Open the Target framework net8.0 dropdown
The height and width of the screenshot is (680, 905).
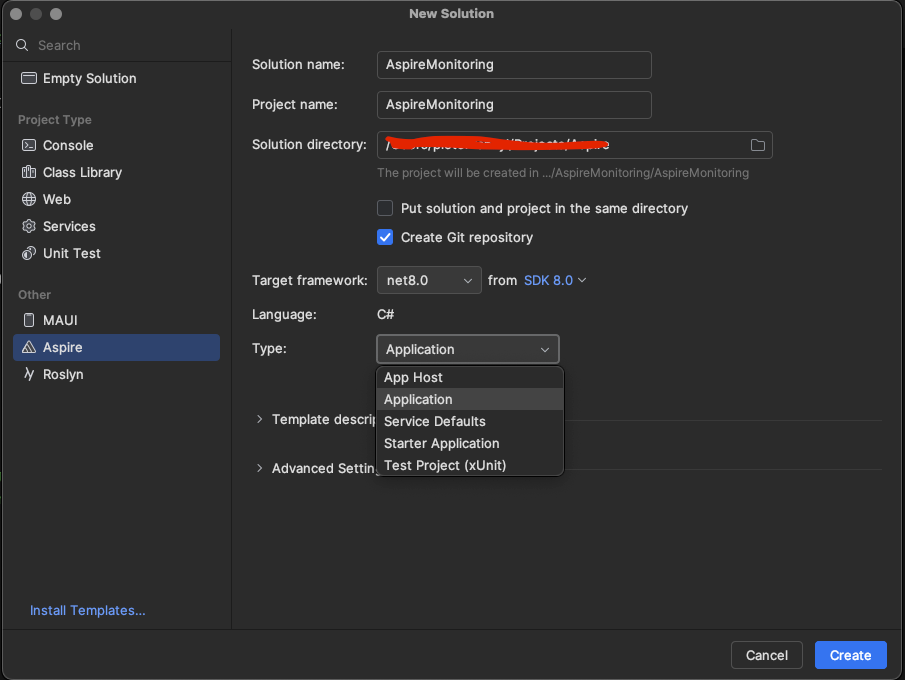(429, 281)
